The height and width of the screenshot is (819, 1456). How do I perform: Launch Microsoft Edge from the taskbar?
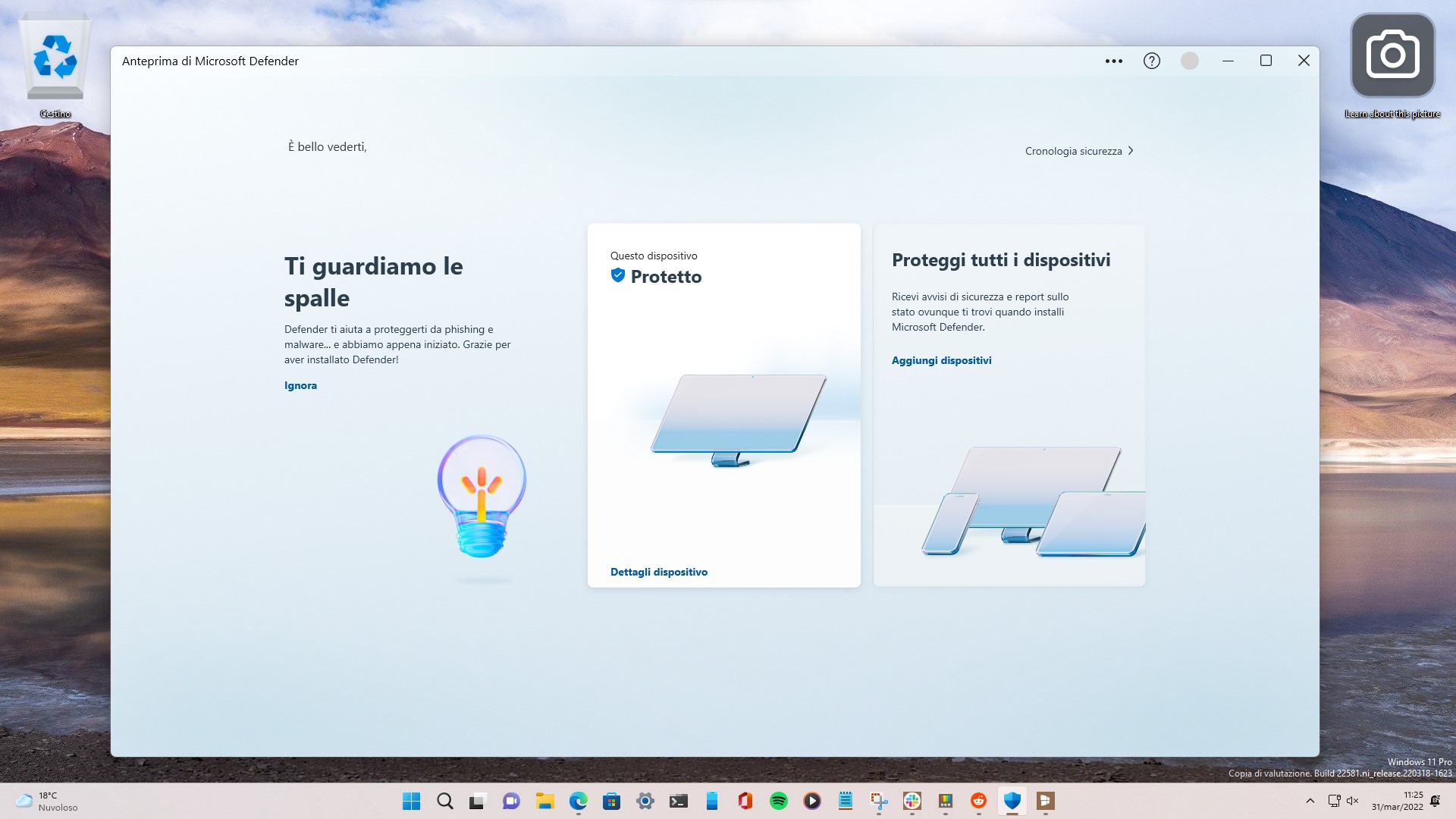(578, 801)
